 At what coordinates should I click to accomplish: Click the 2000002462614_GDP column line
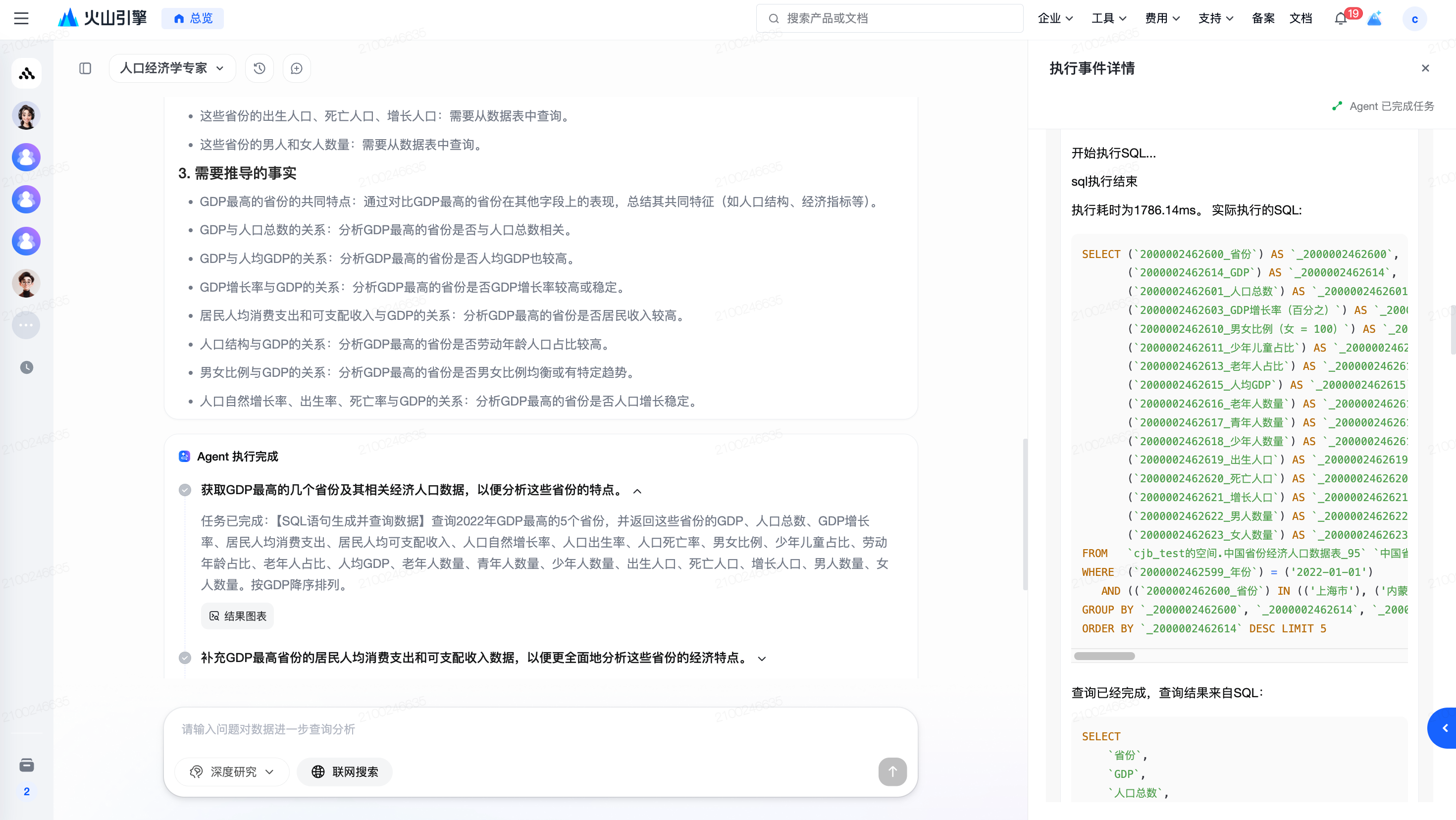(x=1261, y=272)
